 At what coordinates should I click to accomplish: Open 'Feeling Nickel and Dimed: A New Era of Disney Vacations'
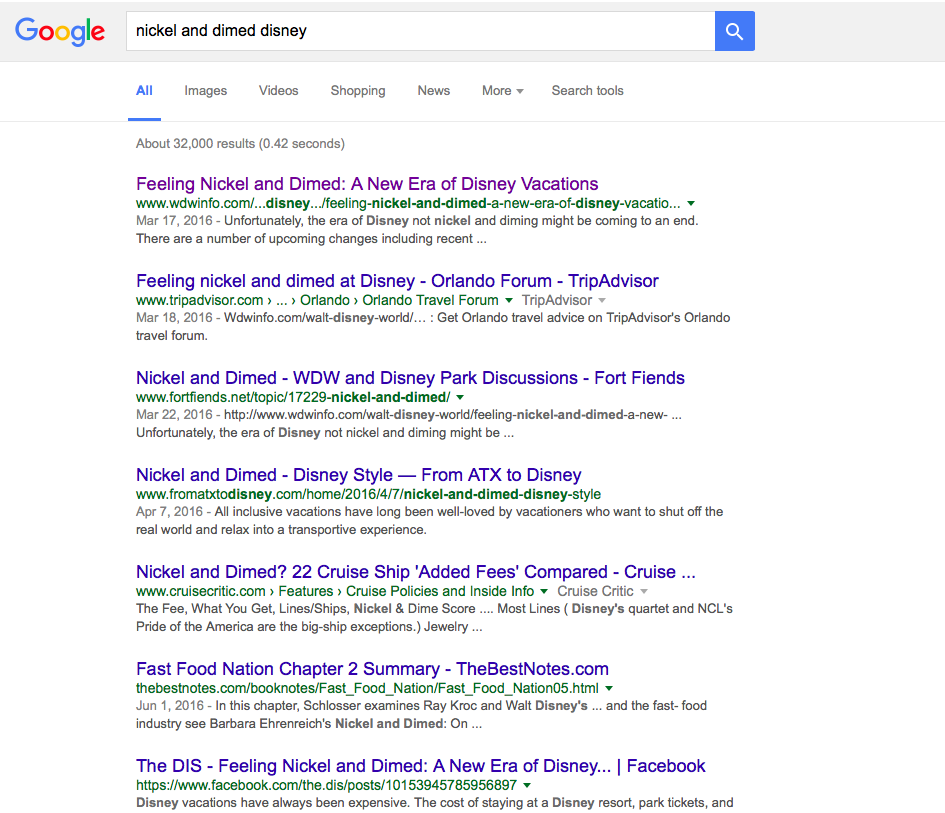pyautogui.click(x=367, y=183)
